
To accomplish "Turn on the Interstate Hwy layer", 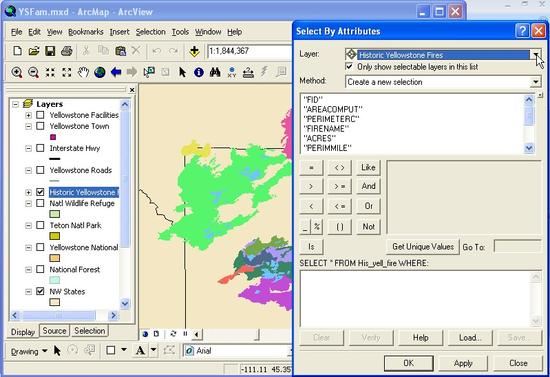I will pos(40,148).
